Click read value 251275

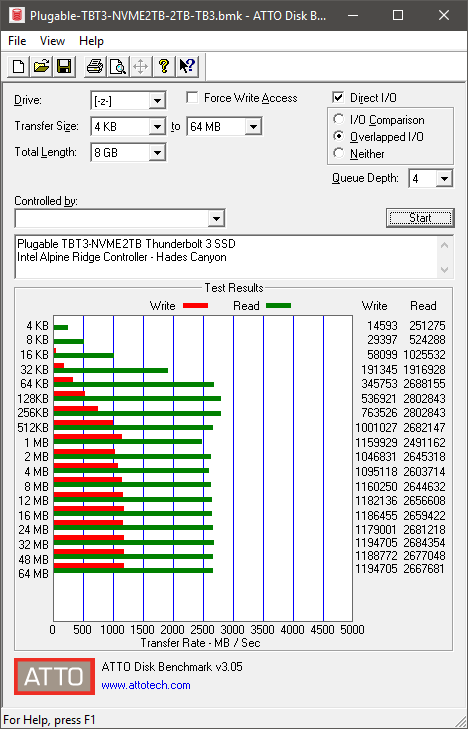point(427,326)
